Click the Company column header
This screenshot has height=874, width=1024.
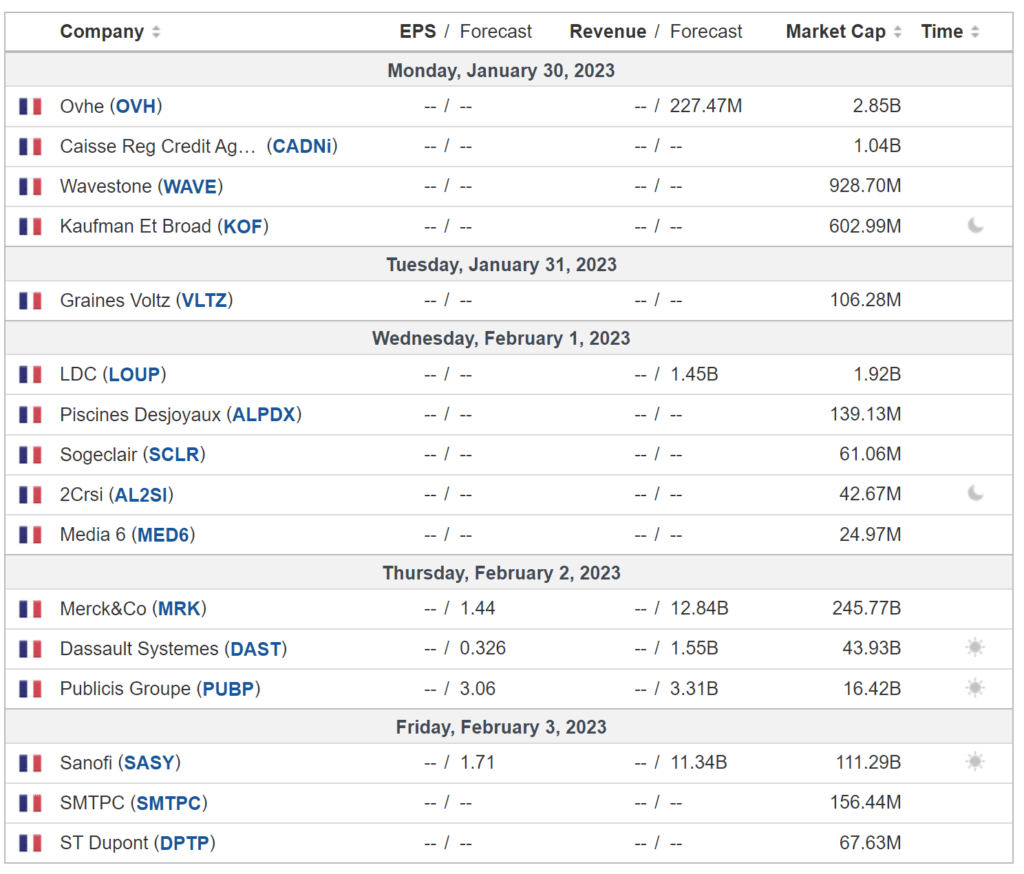(x=102, y=31)
